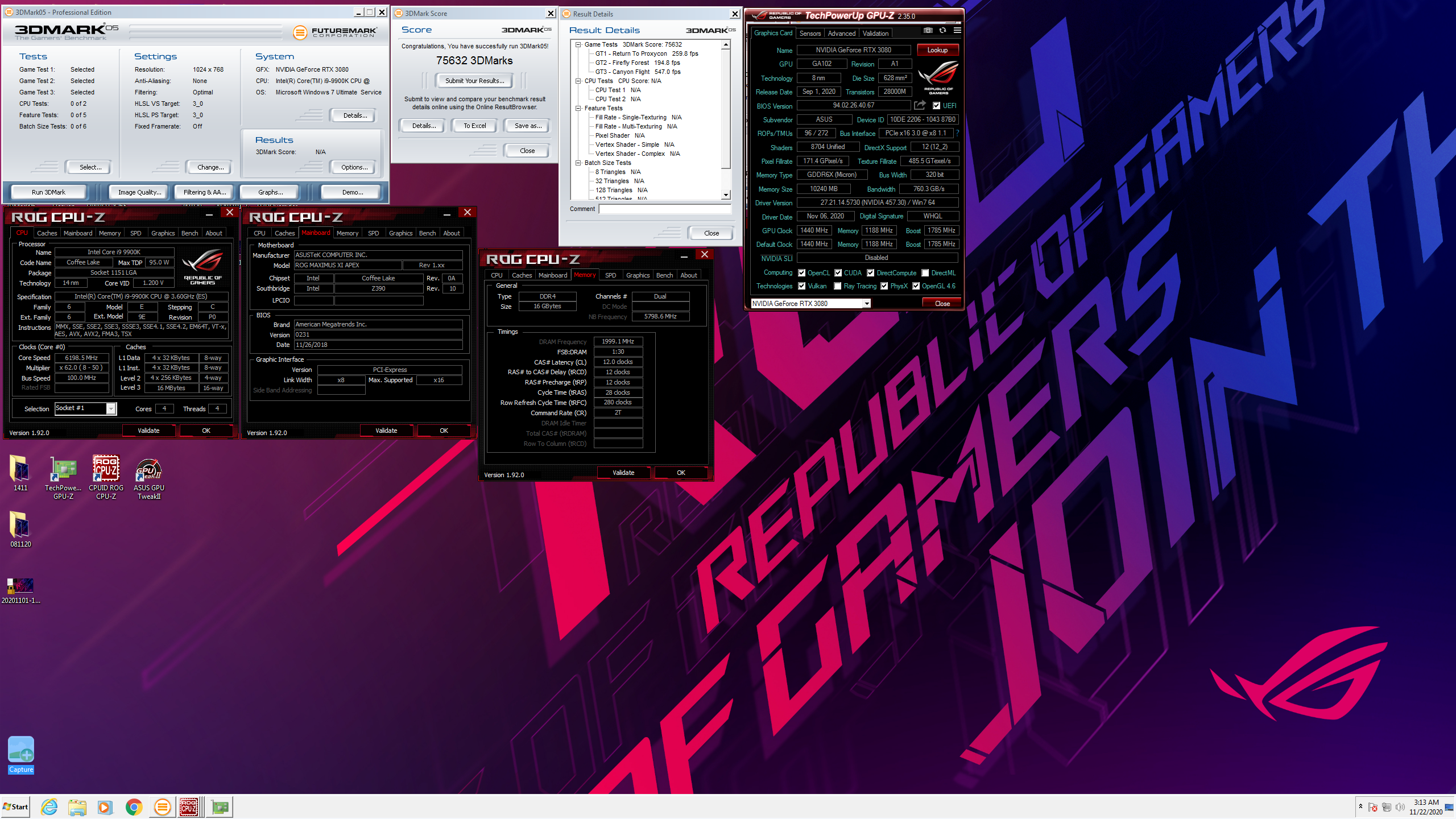1456x819 pixels.
Task: Collapse the Batch Size Tests tree node
Action: 578,163
